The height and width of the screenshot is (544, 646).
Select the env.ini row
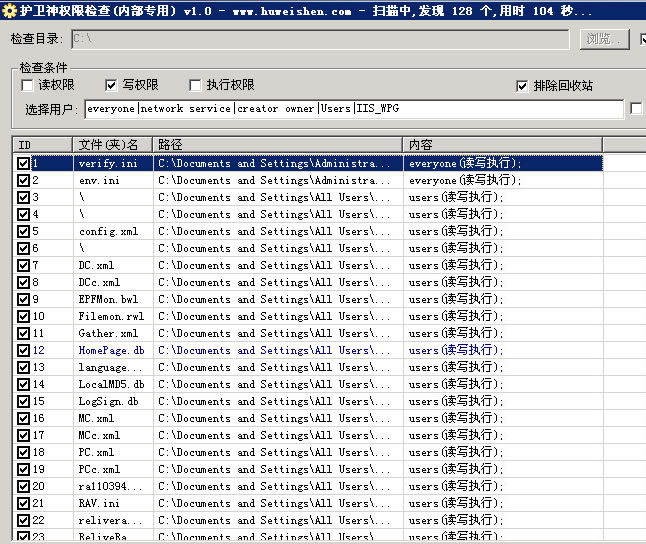tap(99, 180)
